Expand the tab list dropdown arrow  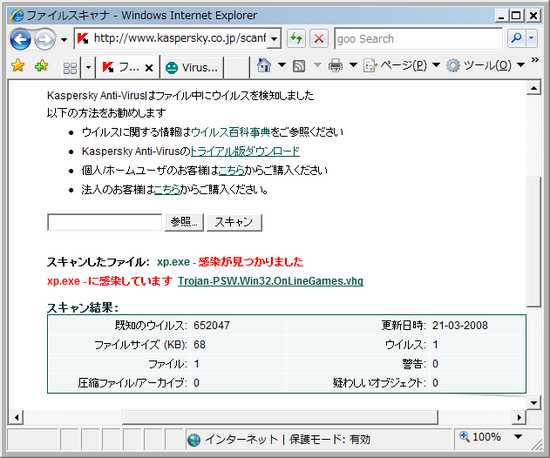point(88,67)
